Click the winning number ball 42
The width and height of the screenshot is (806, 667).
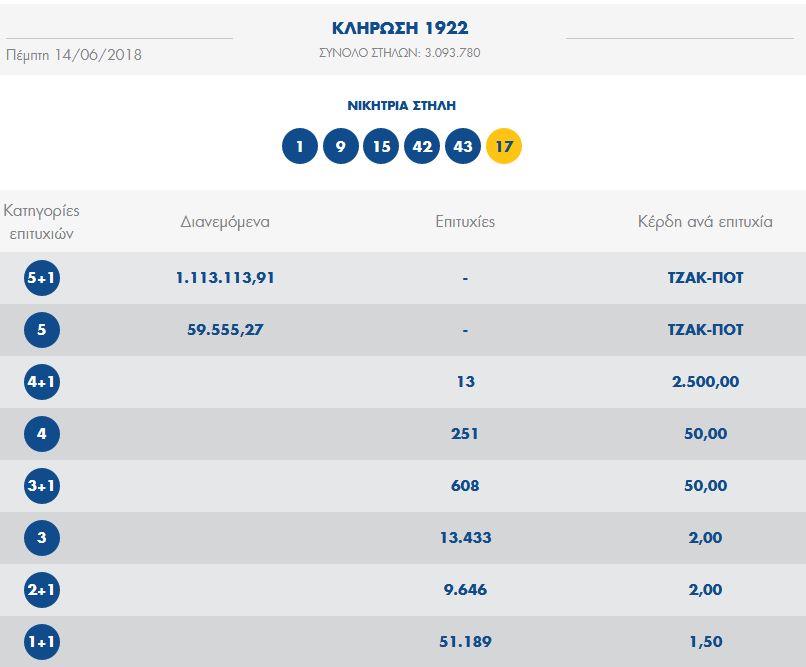[x=422, y=146]
